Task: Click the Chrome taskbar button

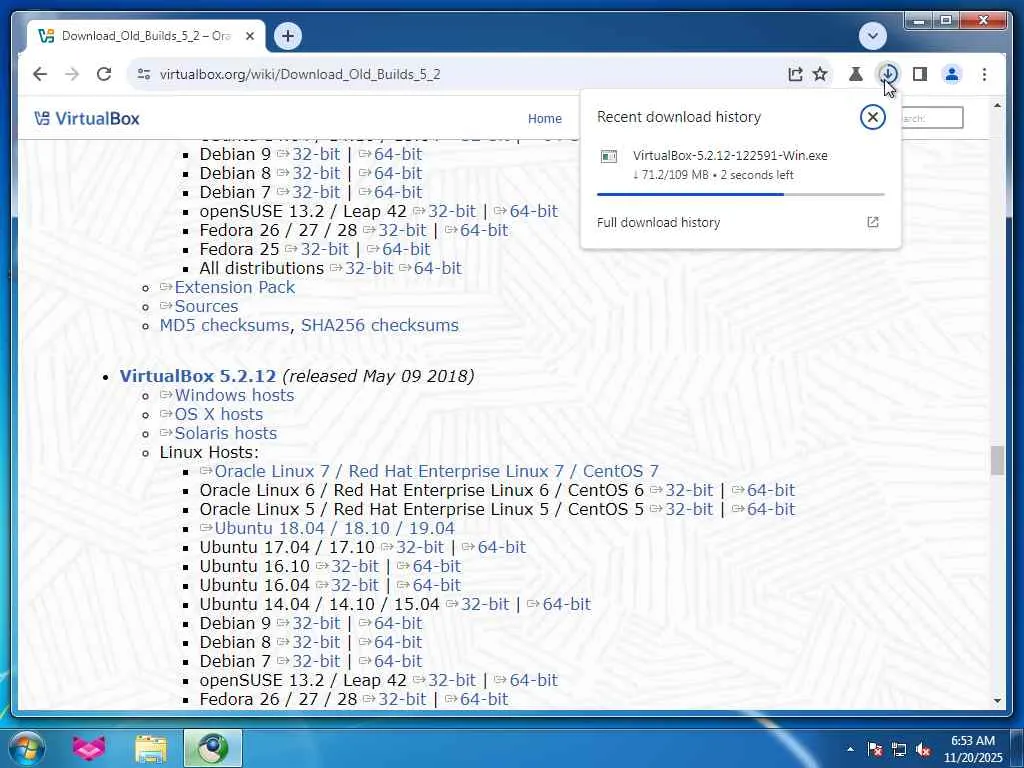Action: (212, 748)
